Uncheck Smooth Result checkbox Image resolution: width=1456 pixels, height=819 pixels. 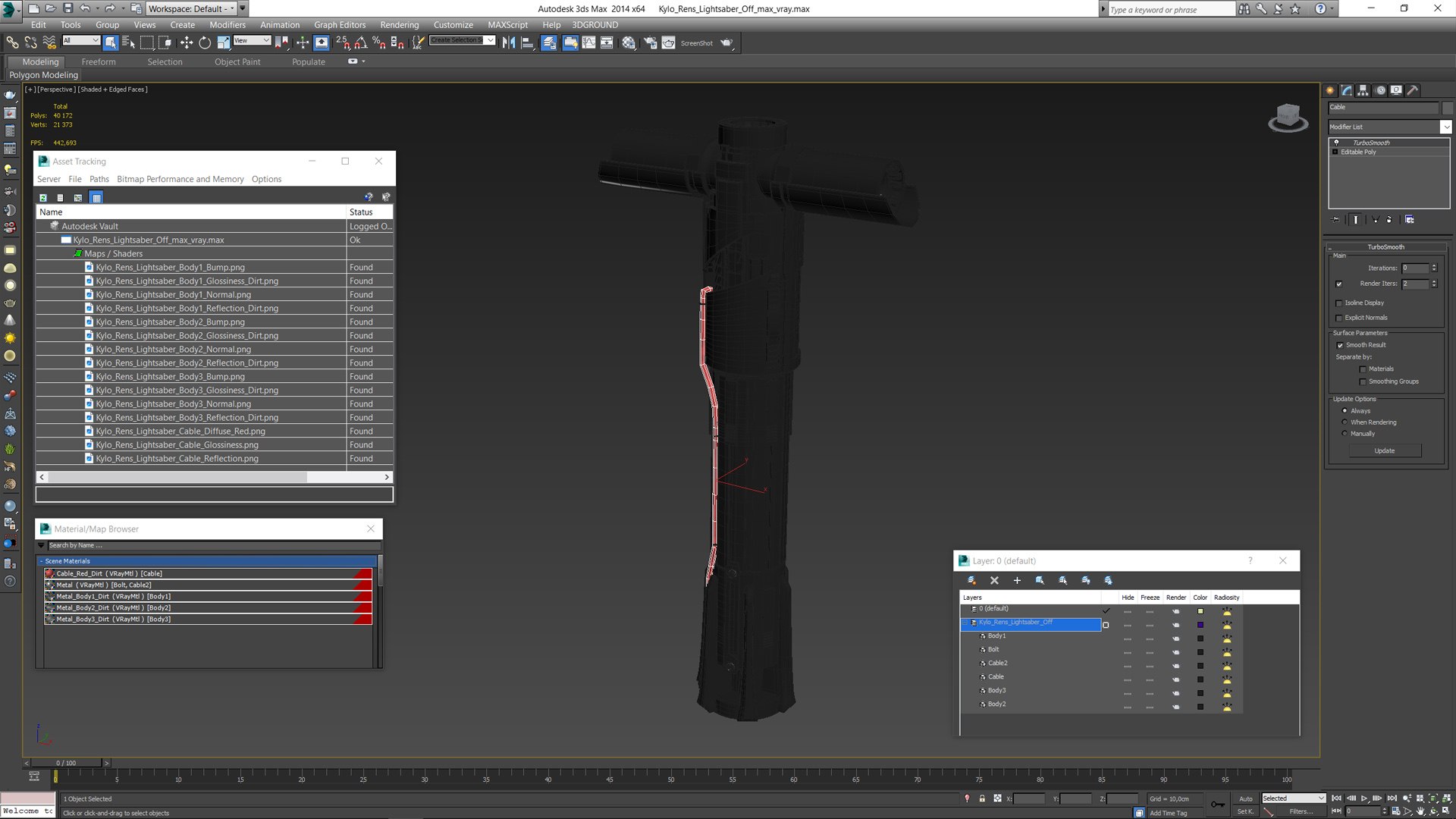tap(1340, 346)
